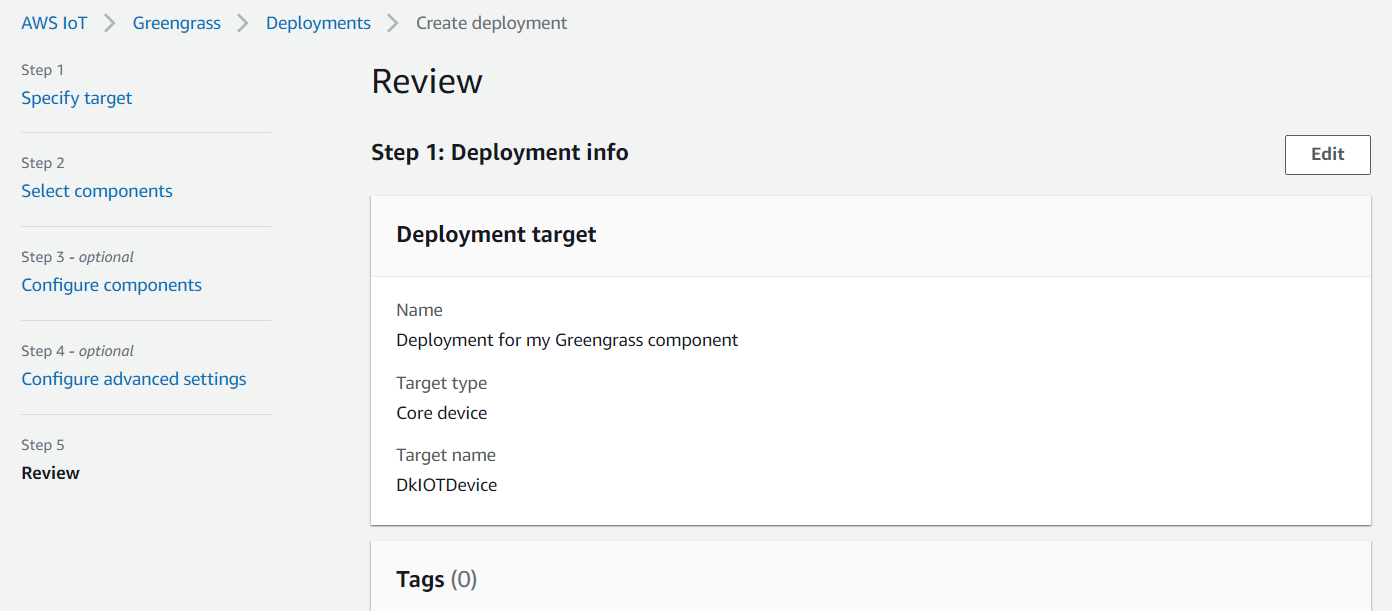Click the chevron separator after Greengrass
Screen dimensions: 1392x611
(x=243, y=23)
